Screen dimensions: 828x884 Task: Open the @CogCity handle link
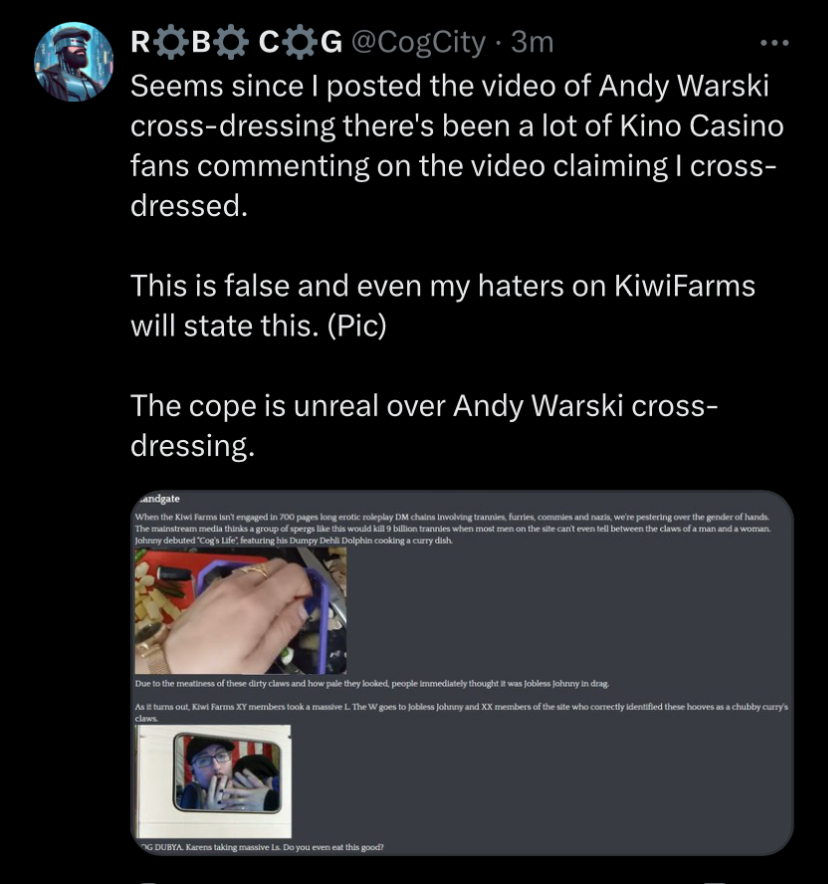418,43
